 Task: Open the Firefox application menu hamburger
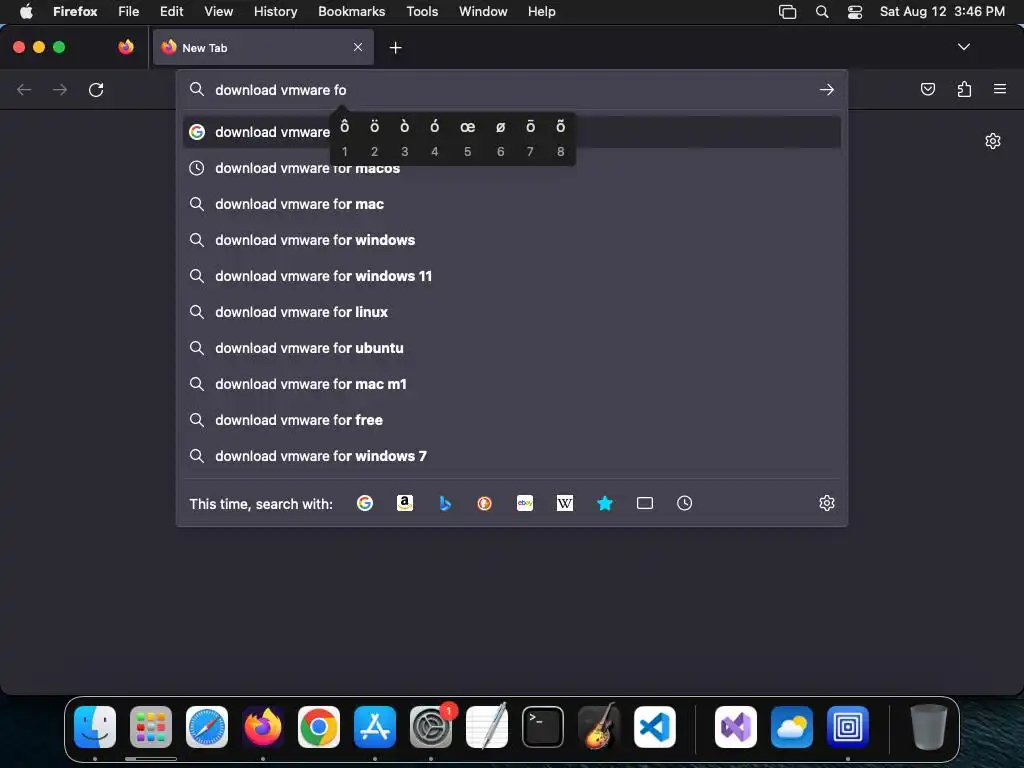[1000, 89]
